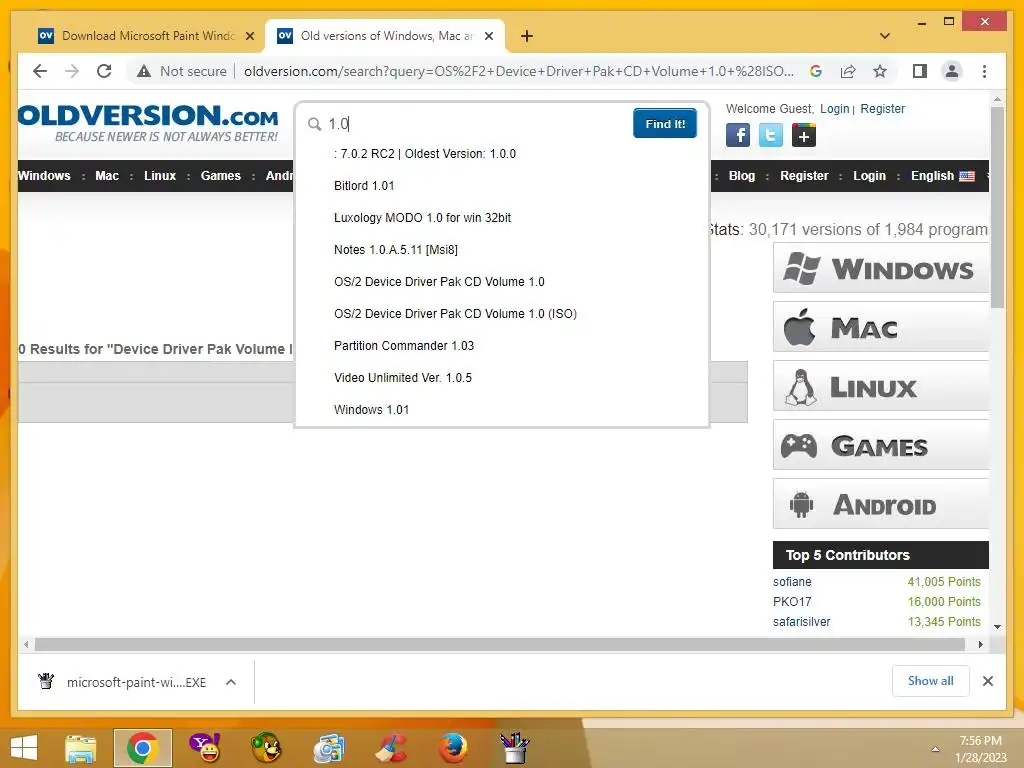
Task: Open Linux in the navigation bar
Action: pos(160,176)
